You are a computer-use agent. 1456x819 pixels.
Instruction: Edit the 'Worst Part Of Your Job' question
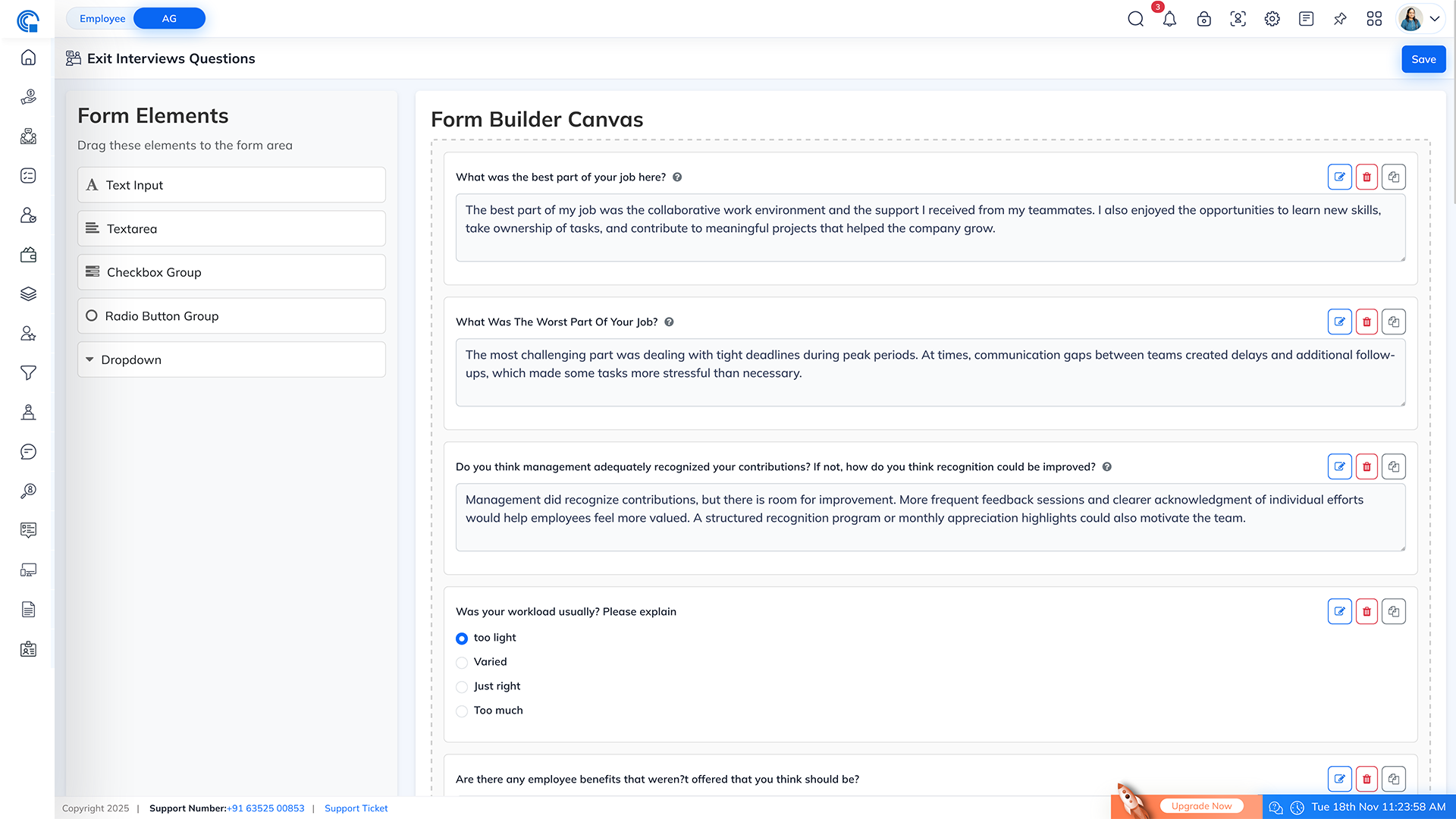click(1339, 322)
